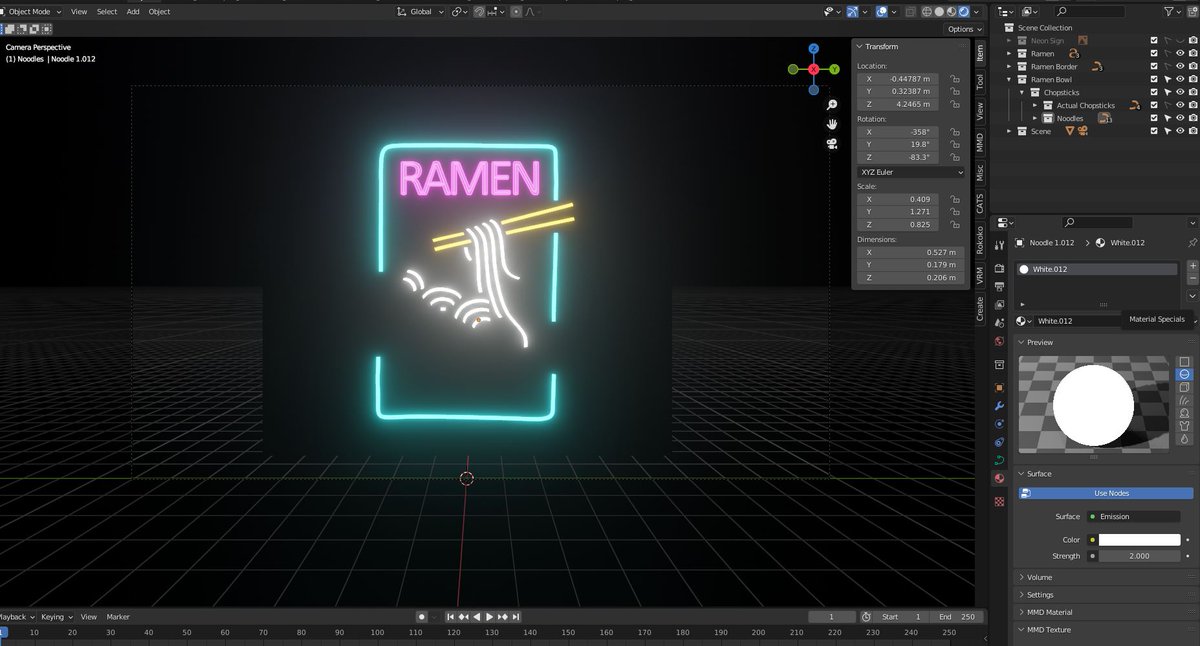The height and width of the screenshot is (646, 1200).
Task: Disable Scene collection in renders camera icon
Action: pos(1191,131)
